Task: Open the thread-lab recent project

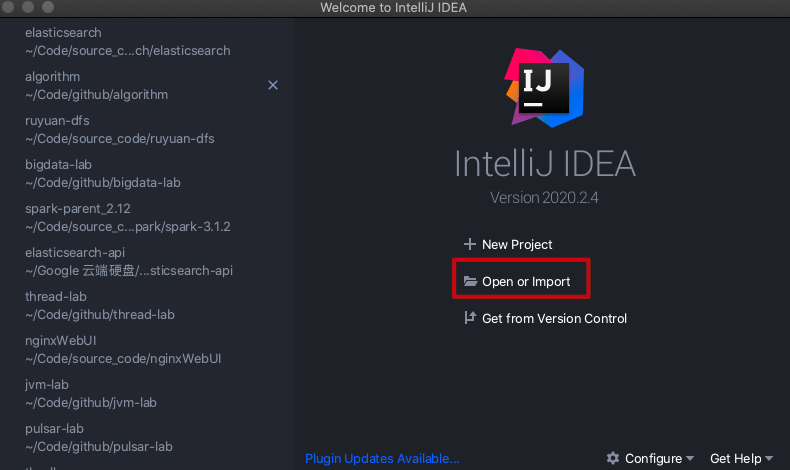Action: coord(99,306)
